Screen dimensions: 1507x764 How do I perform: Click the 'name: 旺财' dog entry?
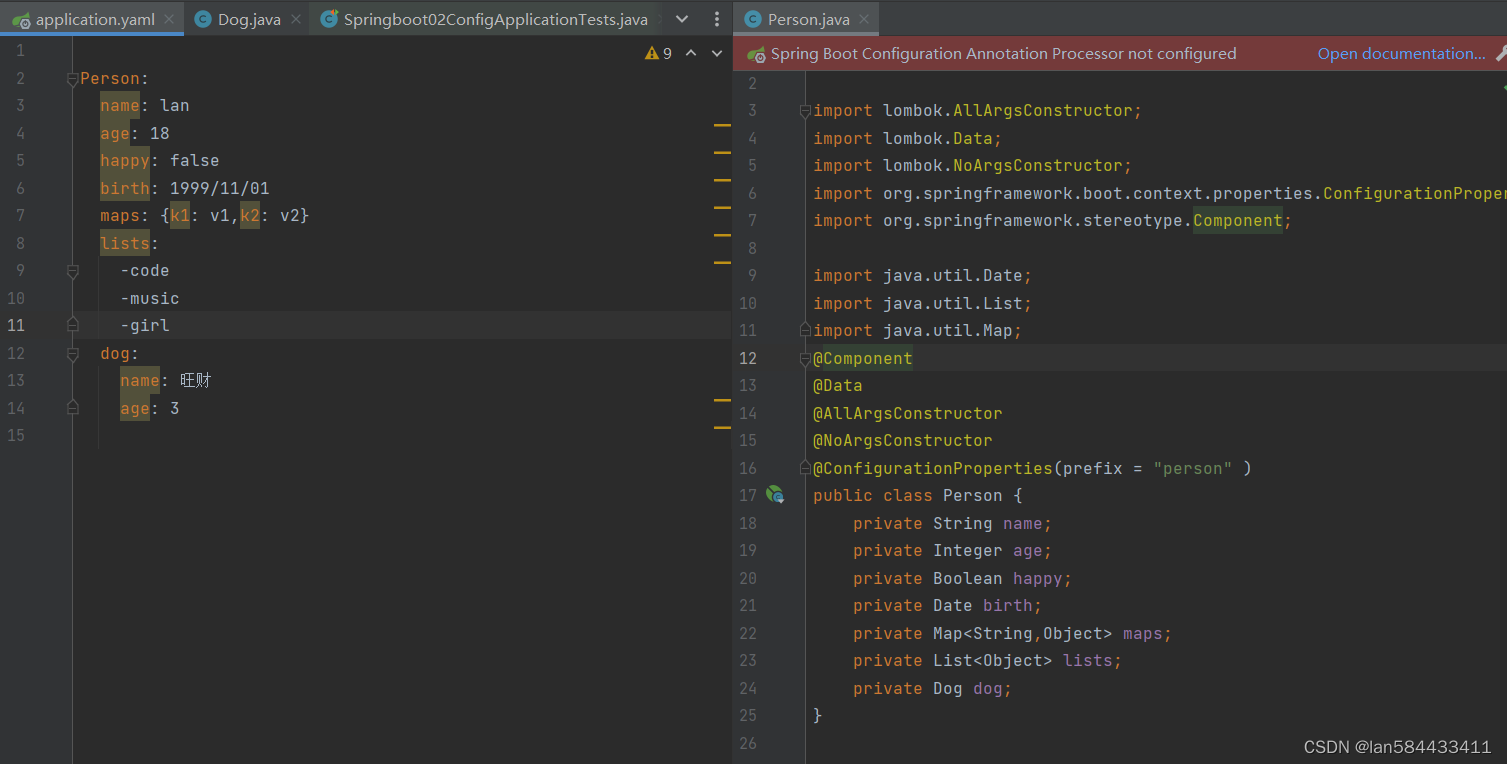(x=165, y=380)
